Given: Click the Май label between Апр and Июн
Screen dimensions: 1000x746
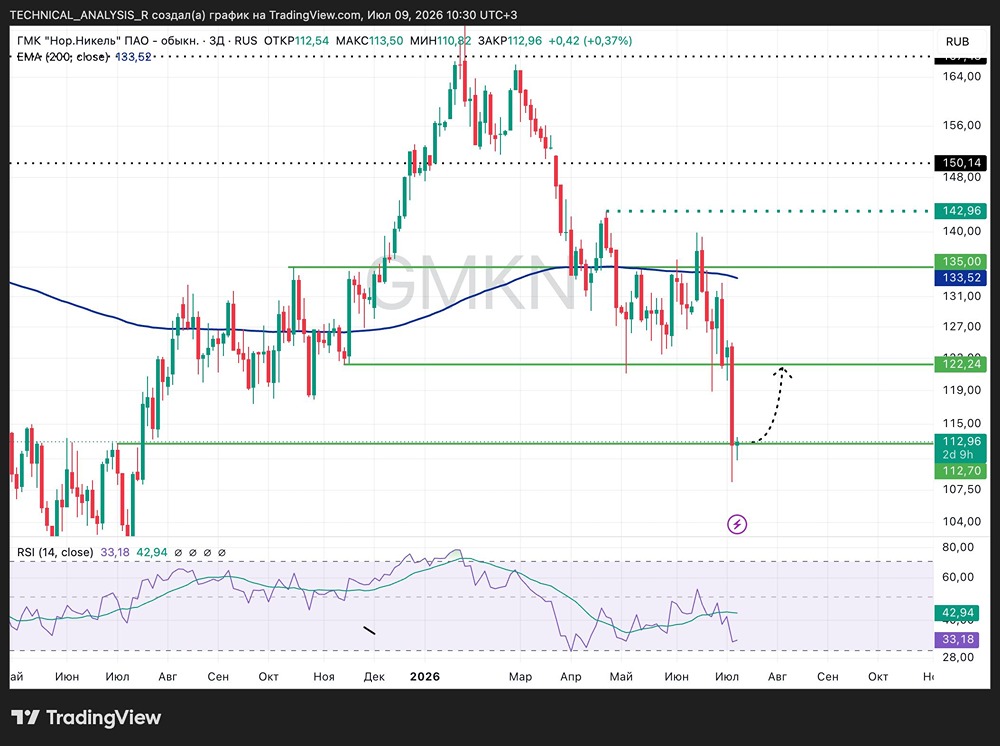Looking at the screenshot, I should (621, 677).
